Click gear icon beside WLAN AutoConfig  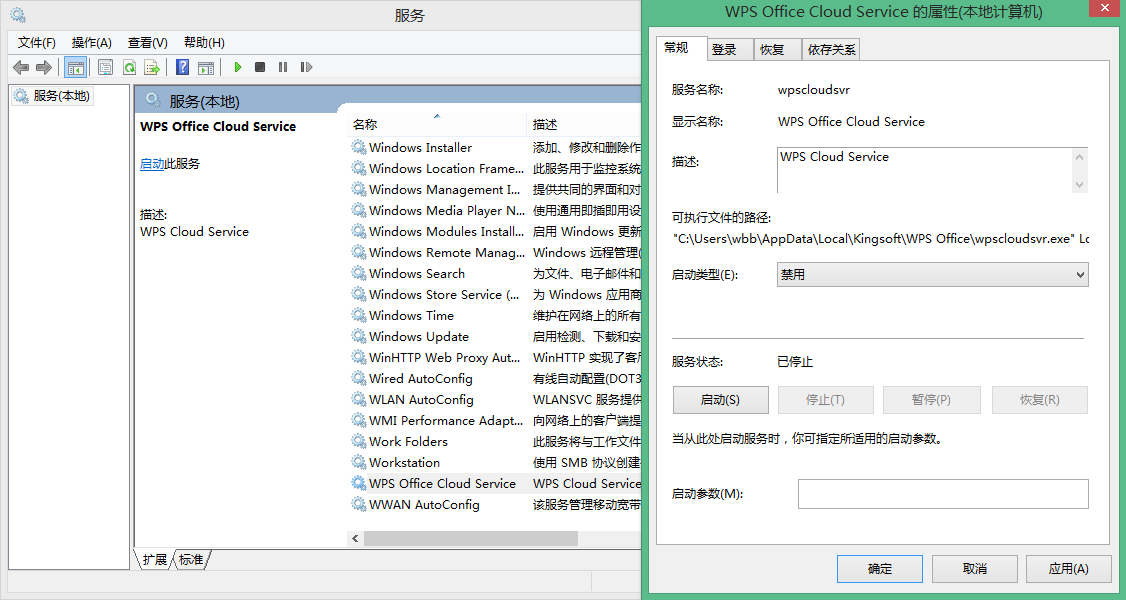tap(358, 399)
